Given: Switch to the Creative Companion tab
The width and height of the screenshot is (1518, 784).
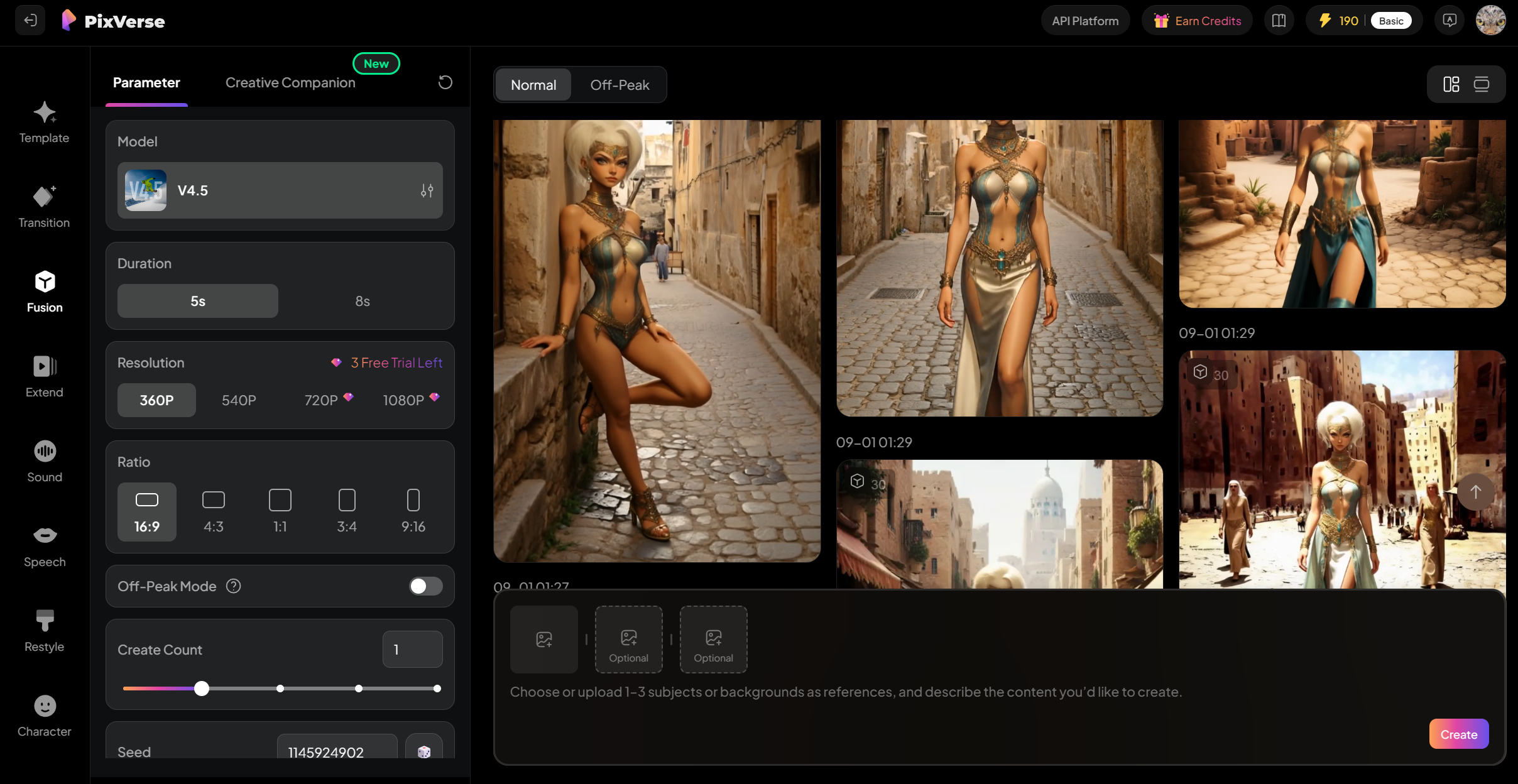Looking at the screenshot, I should point(290,82).
